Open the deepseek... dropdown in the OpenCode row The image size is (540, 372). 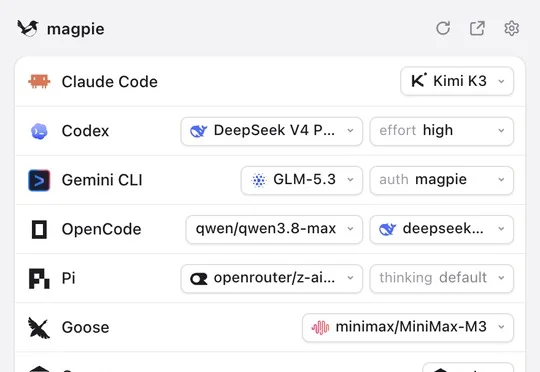[442, 229]
